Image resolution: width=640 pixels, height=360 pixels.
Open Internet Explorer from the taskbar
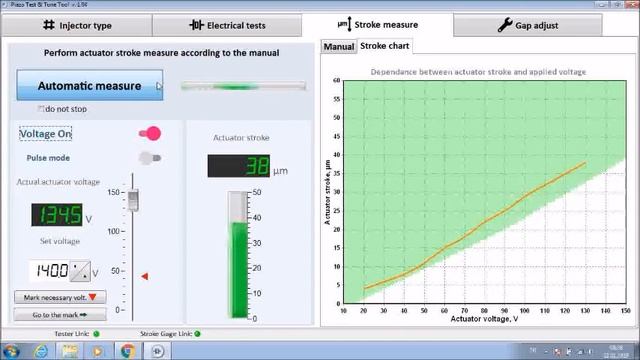[x=40, y=351]
